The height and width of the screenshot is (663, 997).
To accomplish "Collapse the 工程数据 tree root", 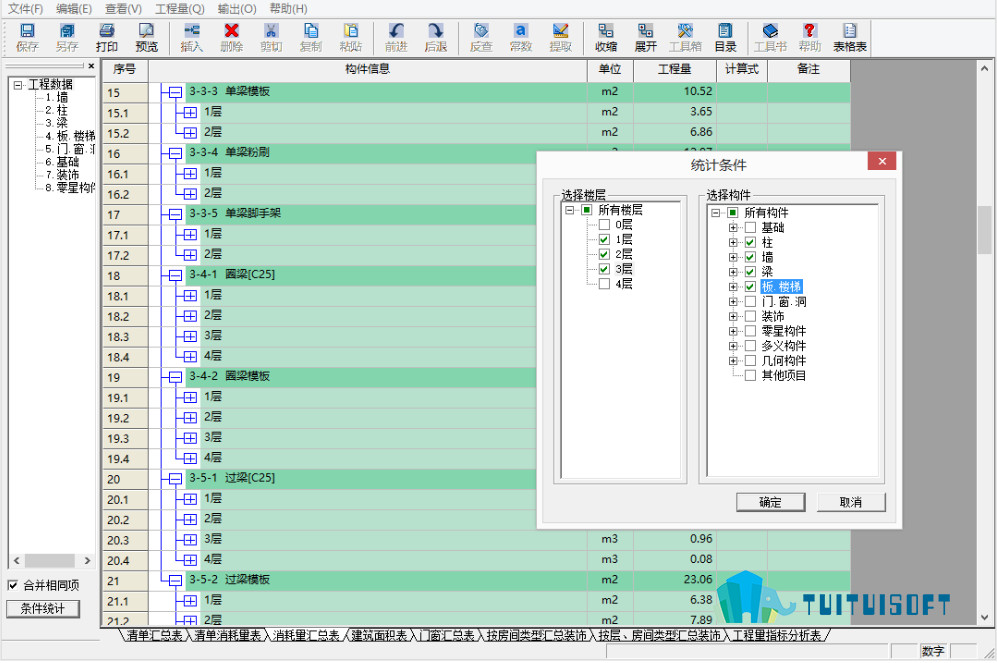I will tap(18, 85).
